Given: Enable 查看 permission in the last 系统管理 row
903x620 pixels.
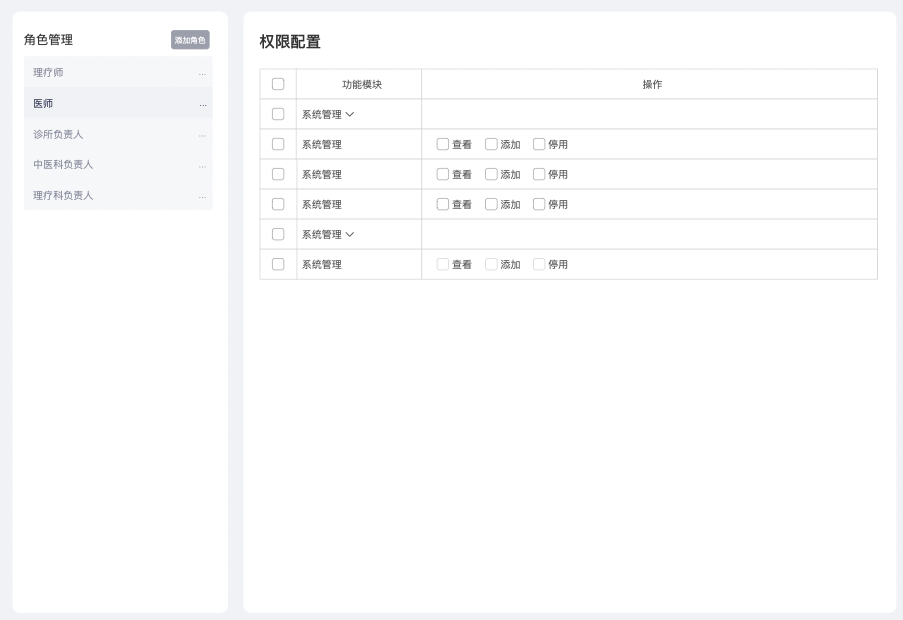Looking at the screenshot, I should pyautogui.click(x=441, y=264).
